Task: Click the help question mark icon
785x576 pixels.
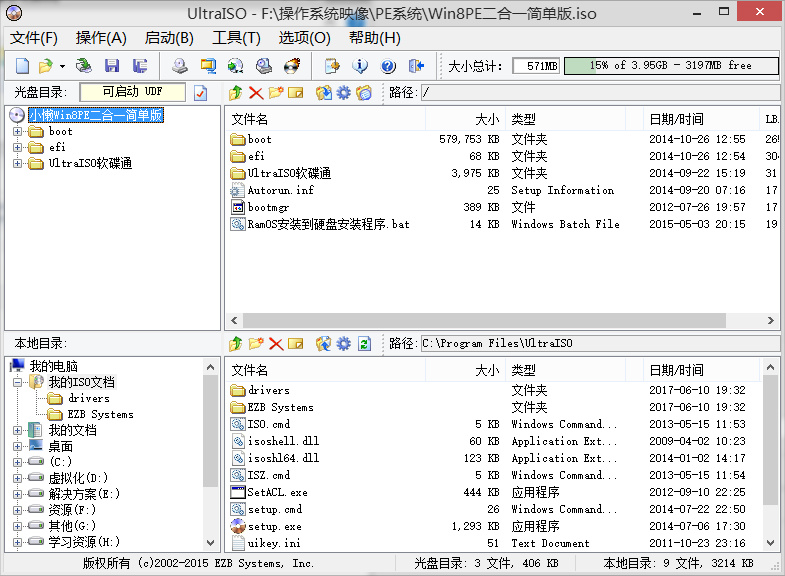Action: click(x=388, y=66)
